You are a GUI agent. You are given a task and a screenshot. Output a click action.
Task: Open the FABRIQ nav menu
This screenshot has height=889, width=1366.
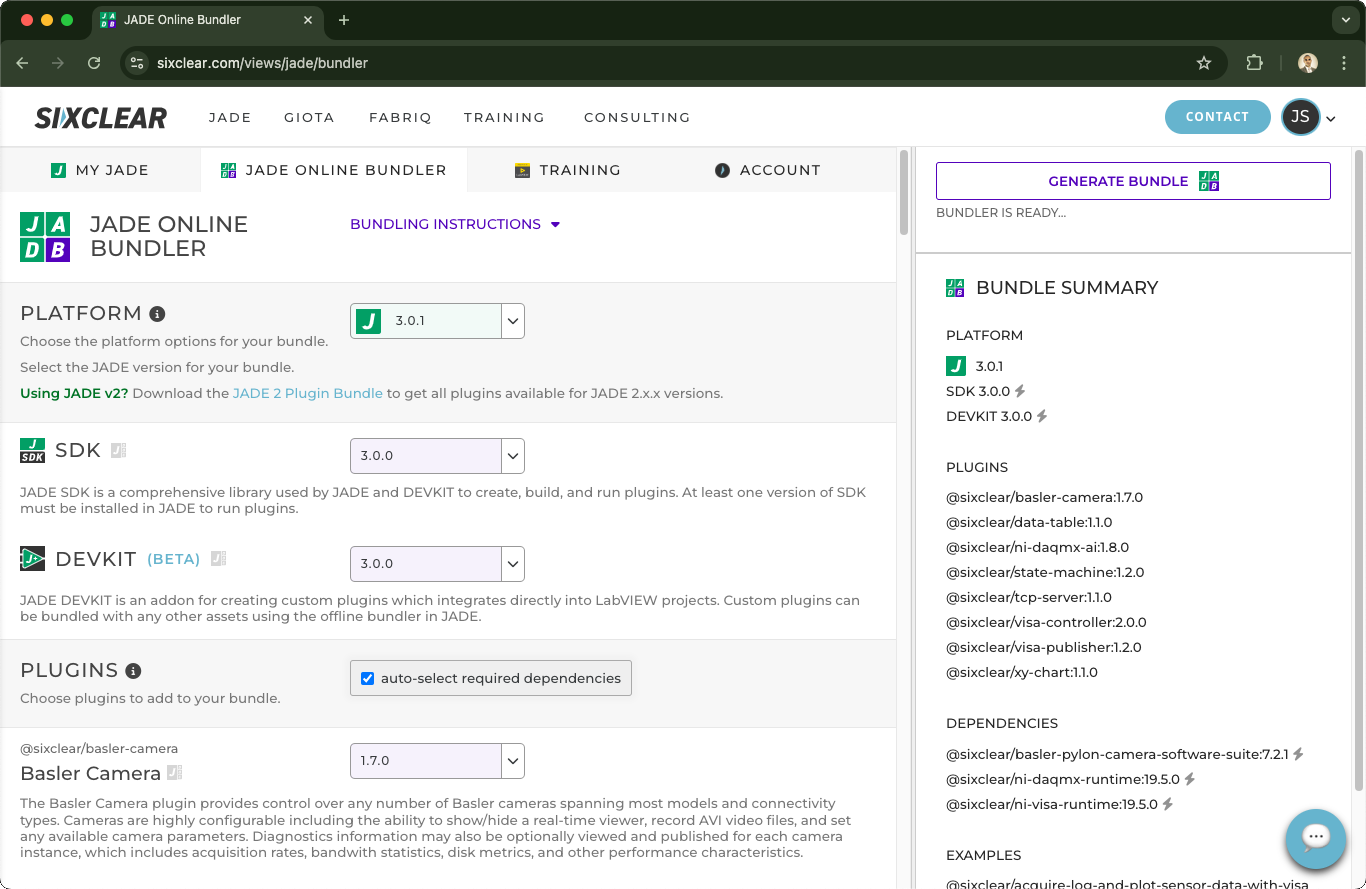(400, 117)
